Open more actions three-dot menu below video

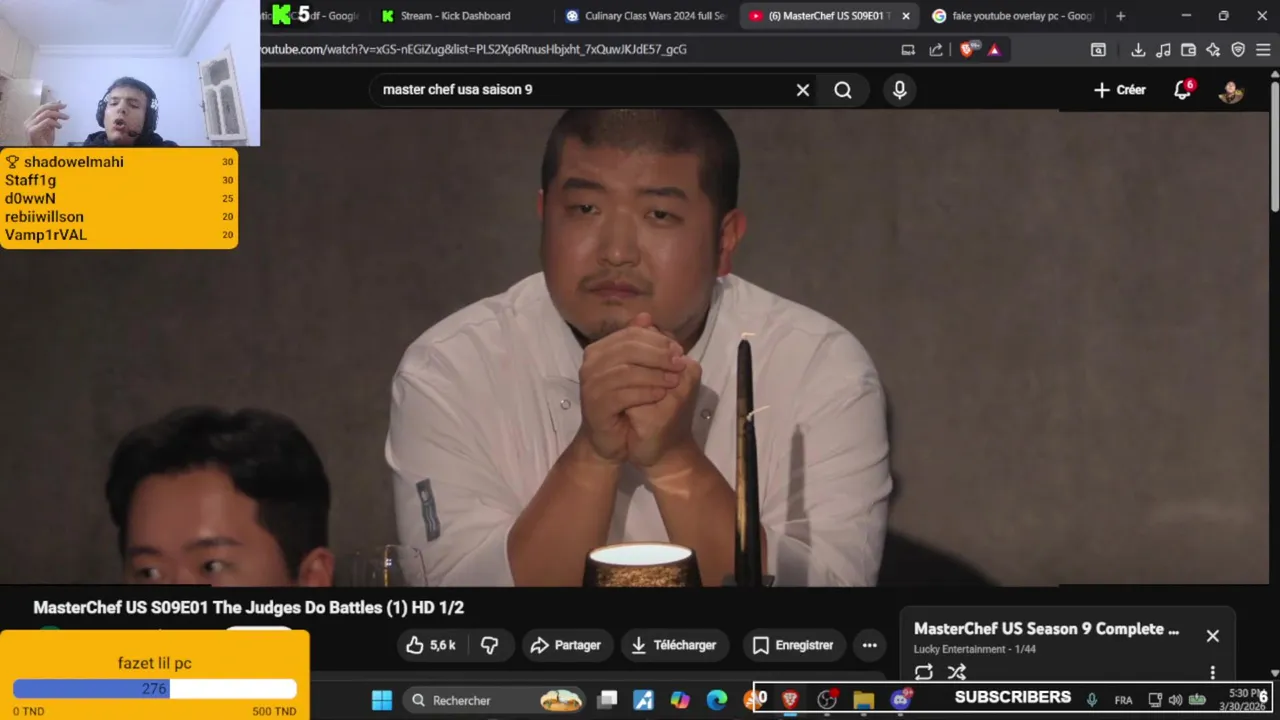click(869, 645)
